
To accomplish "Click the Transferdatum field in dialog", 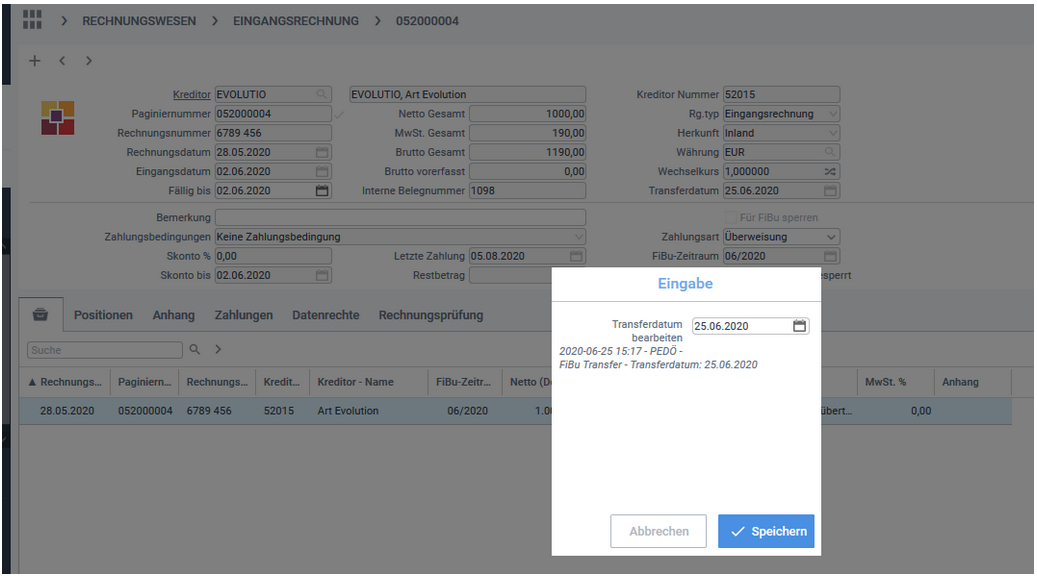I will [740, 326].
